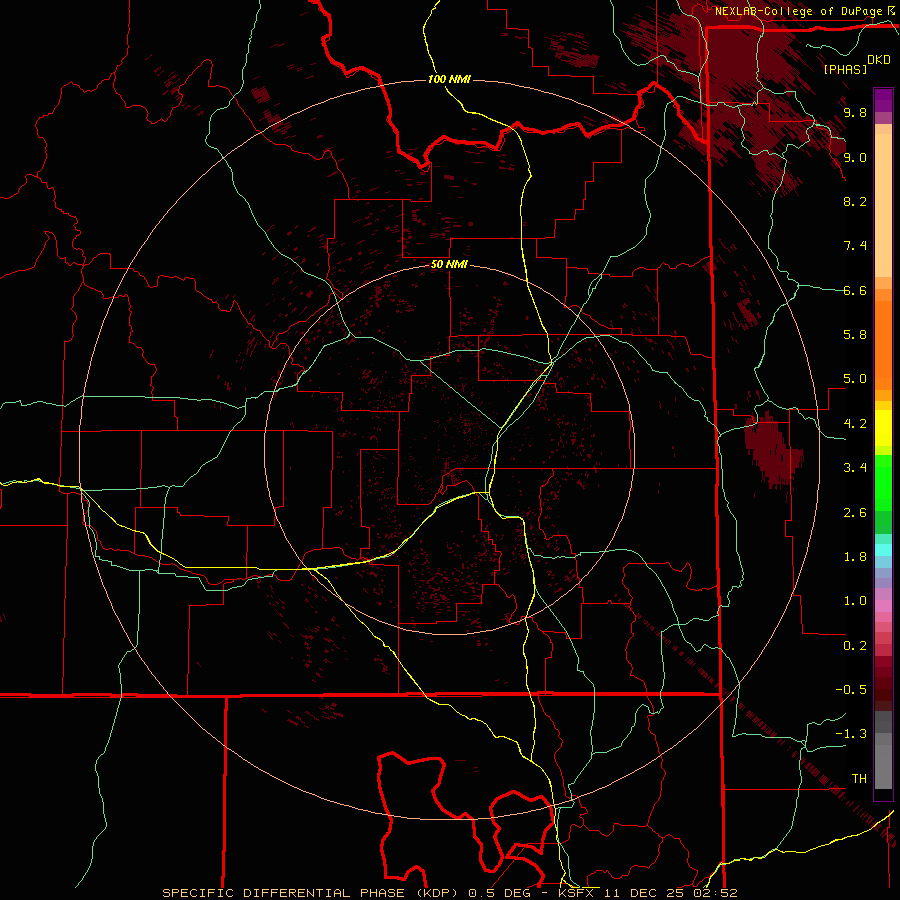Pick the light peach segment of the color bar
This screenshot has height=900, width=900.
coord(883,205)
